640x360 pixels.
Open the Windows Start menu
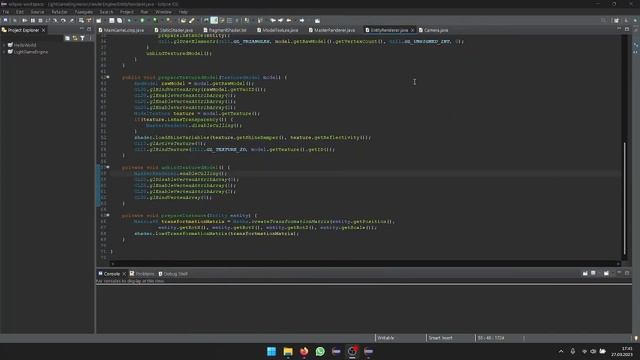click(x=271, y=351)
